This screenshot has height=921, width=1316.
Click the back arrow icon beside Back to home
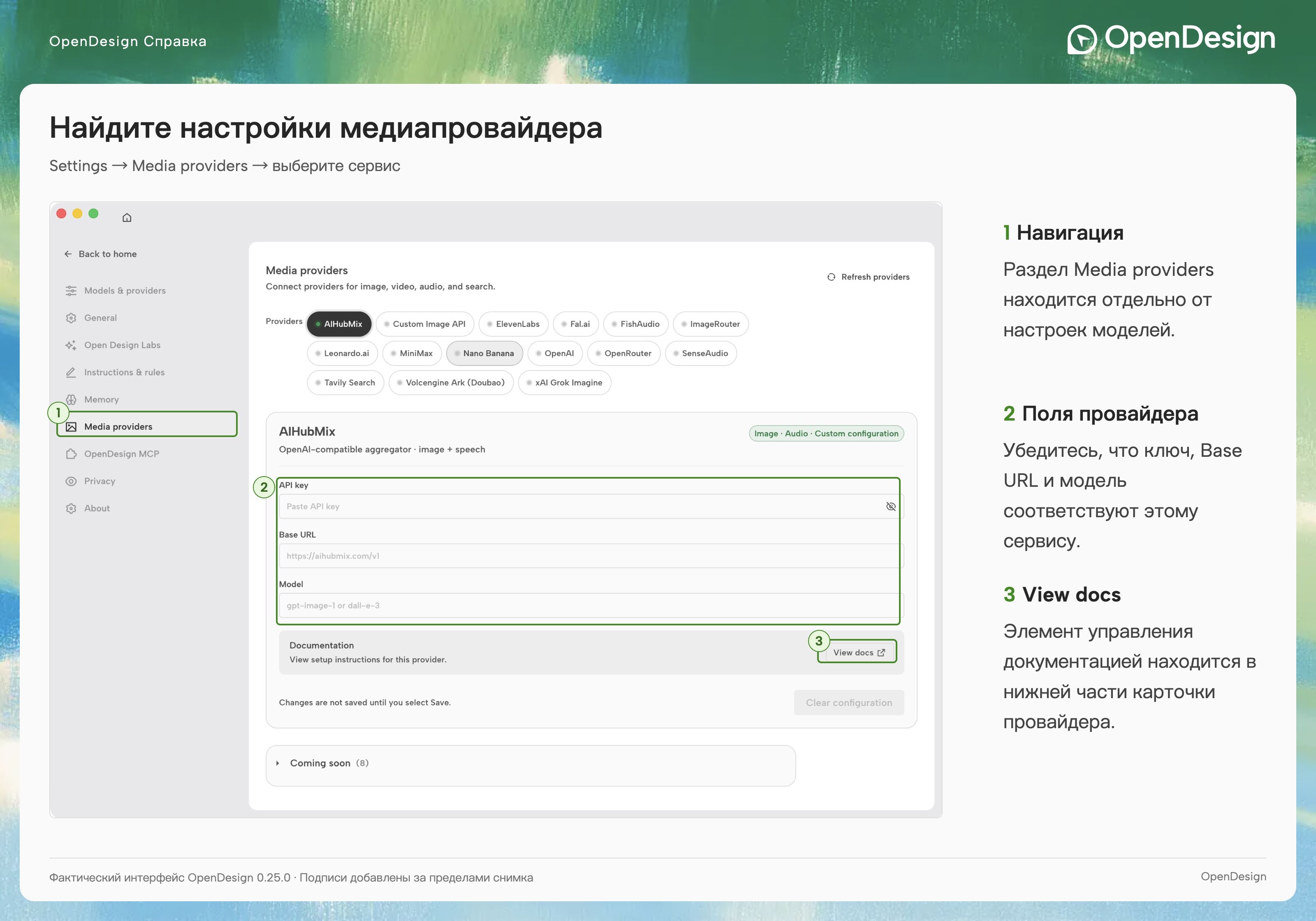tap(68, 254)
